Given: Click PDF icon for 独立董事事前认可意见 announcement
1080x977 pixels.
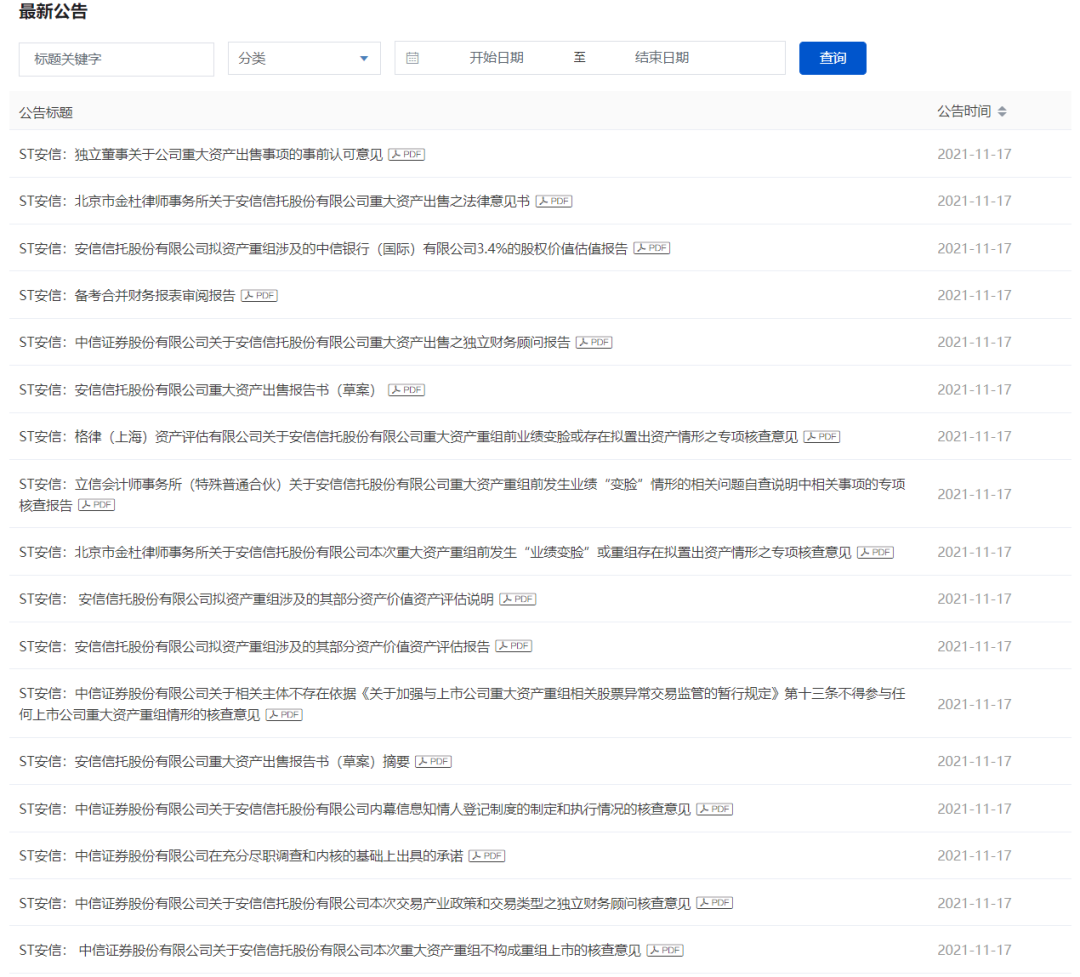Looking at the screenshot, I should 406,154.
